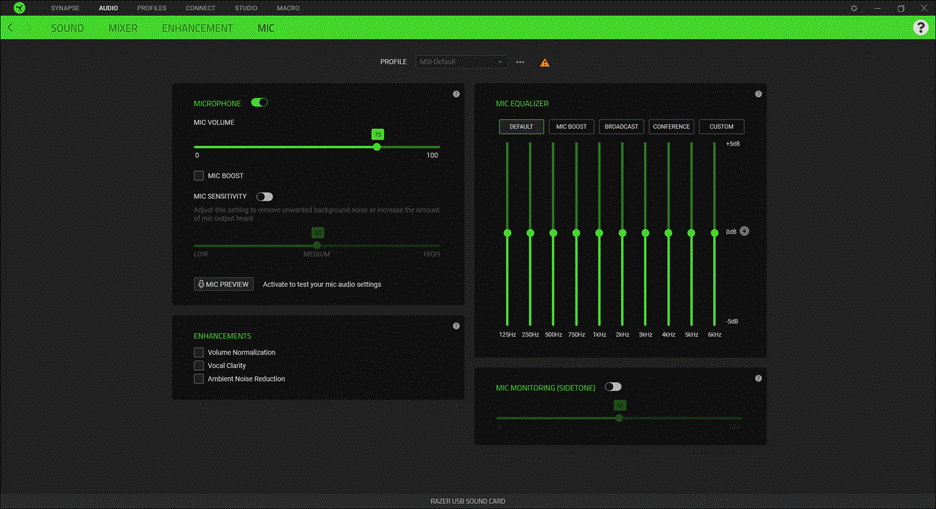The image size is (936, 509).
Task: Click the back navigation arrow
Action: click(x=11, y=28)
